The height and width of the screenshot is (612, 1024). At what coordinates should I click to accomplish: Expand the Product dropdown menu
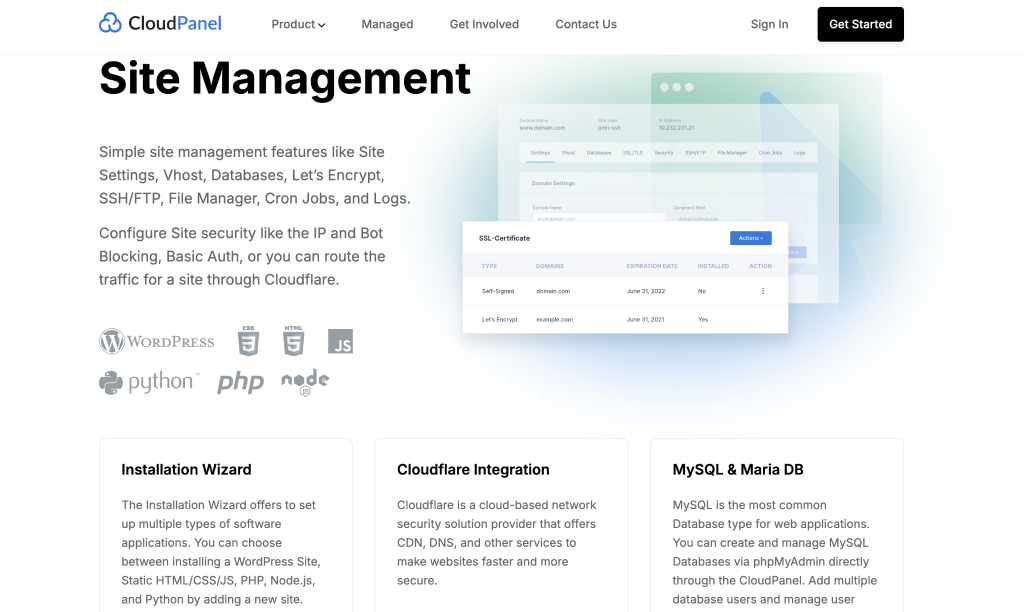tap(298, 24)
